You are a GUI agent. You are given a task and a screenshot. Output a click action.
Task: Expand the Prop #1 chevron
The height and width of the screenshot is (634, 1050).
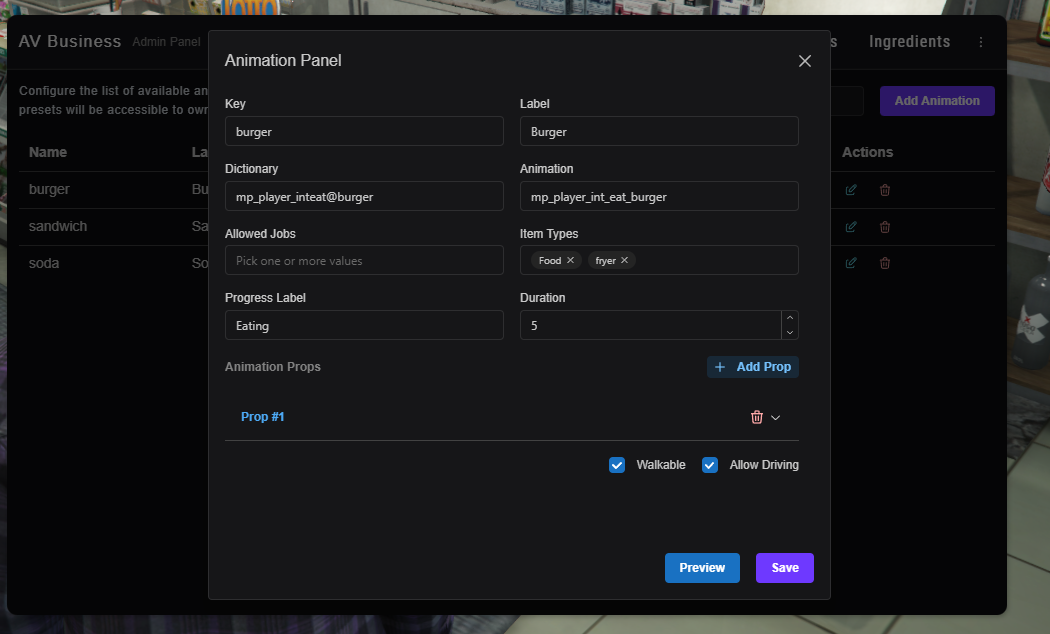pos(775,417)
